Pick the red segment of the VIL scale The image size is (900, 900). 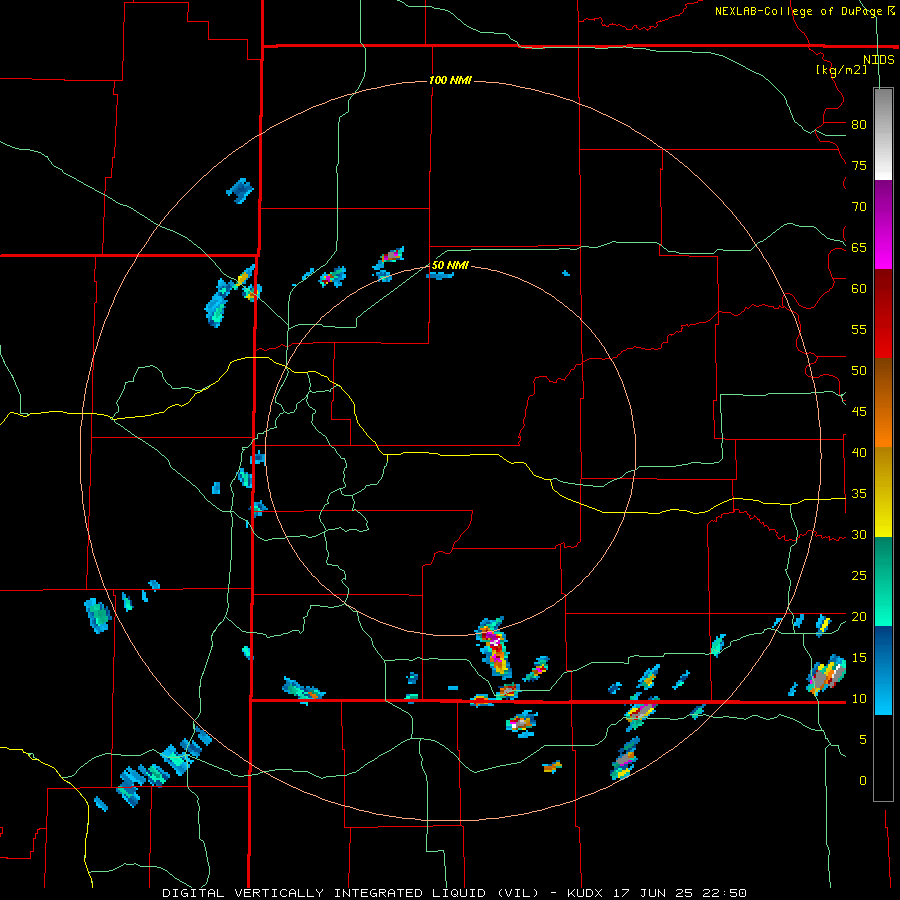883,313
